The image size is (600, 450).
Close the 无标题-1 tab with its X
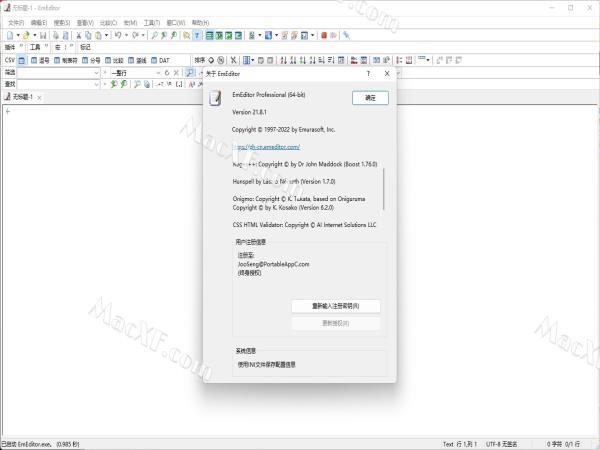coord(39,98)
